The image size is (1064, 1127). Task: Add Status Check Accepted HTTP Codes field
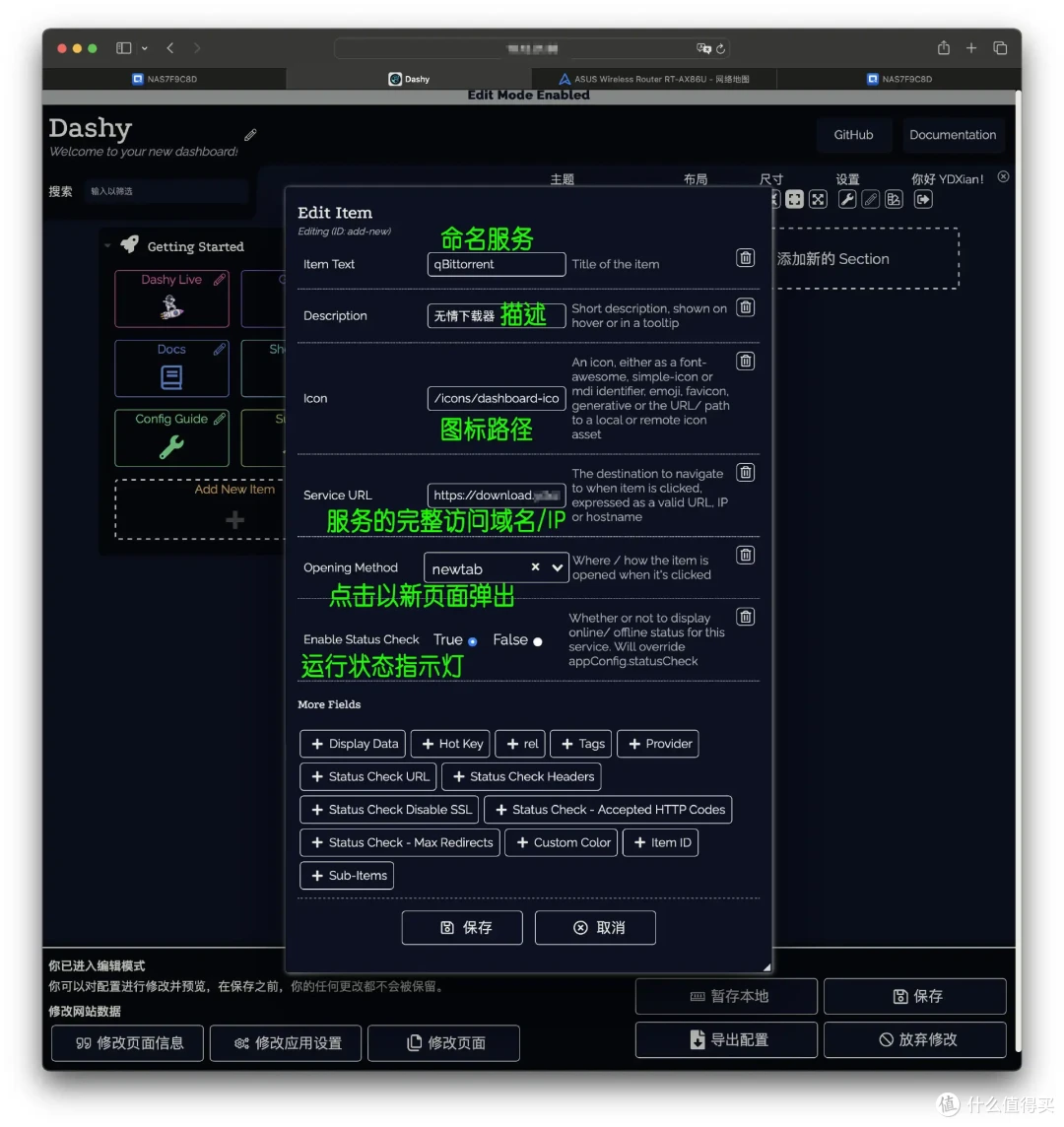click(x=608, y=810)
